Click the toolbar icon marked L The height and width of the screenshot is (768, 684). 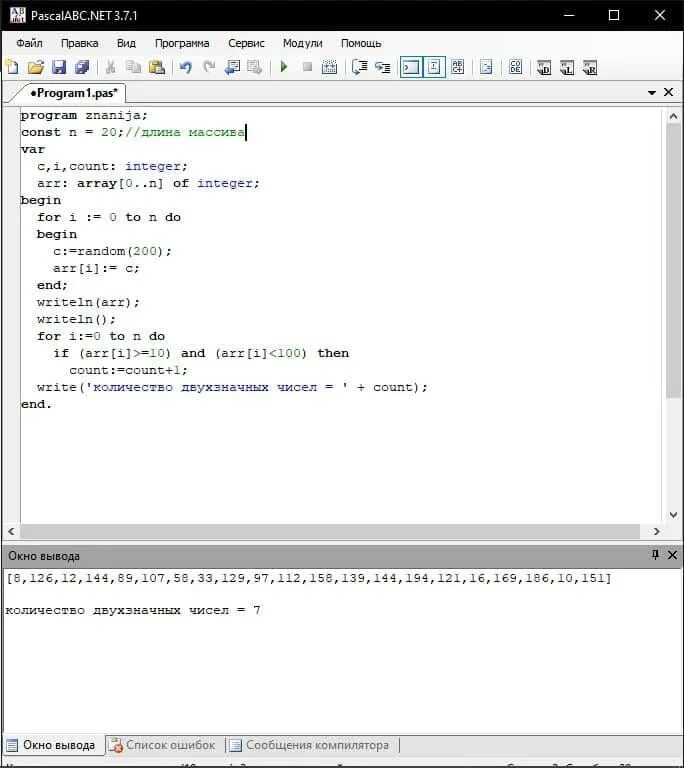point(567,67)
